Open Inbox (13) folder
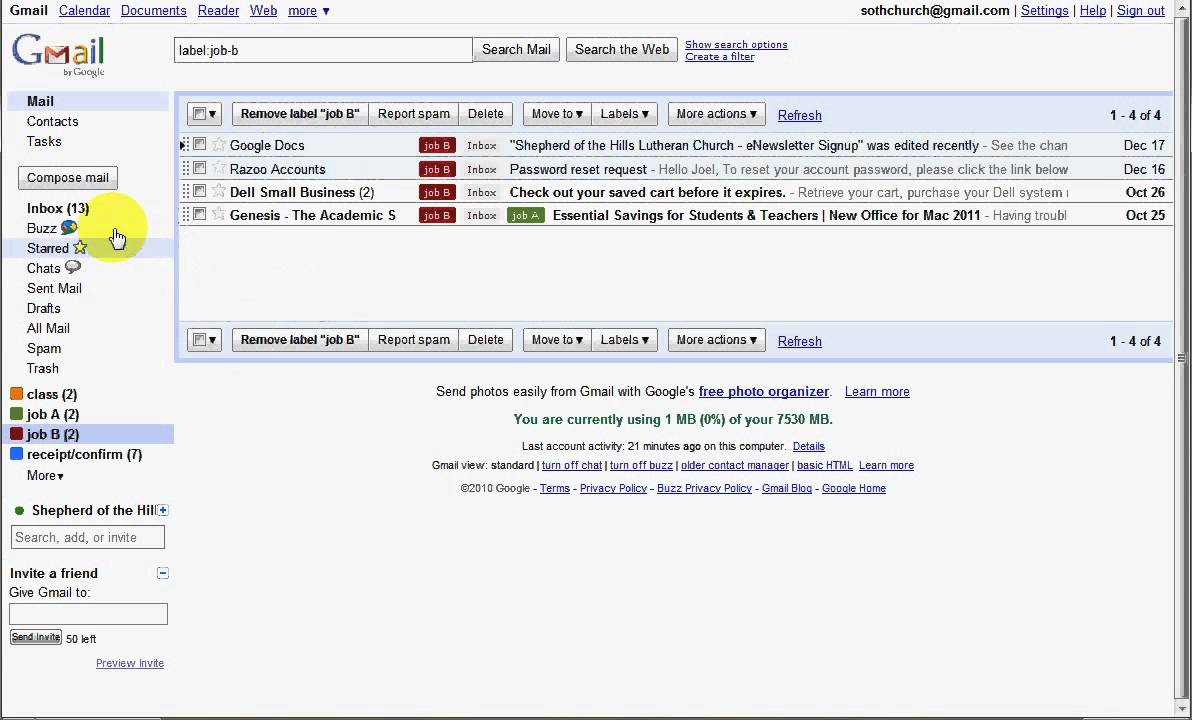The height and width of the screenshot is (720, 1192). point(58,208)
